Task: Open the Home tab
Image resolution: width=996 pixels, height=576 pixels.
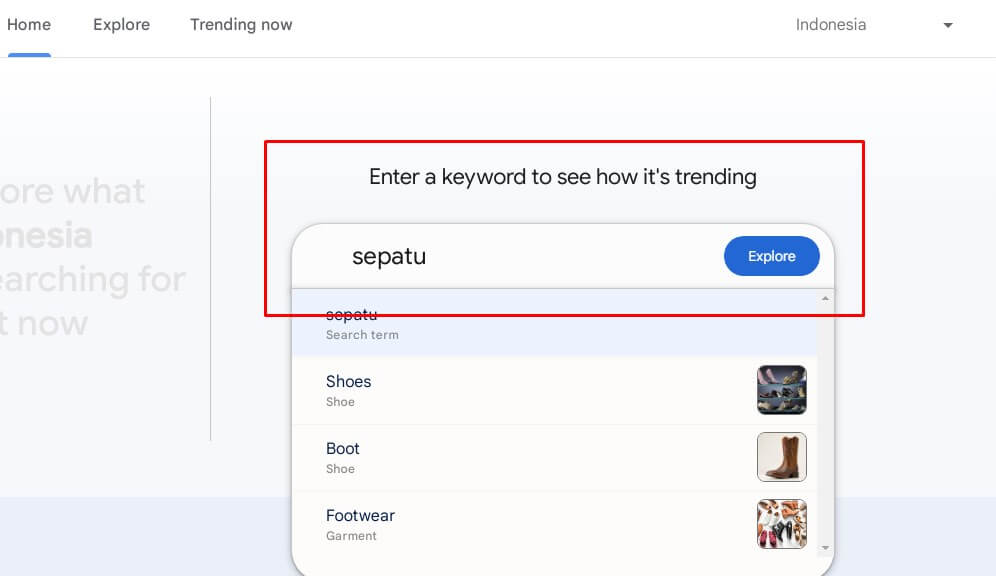Action: point(29,25)
